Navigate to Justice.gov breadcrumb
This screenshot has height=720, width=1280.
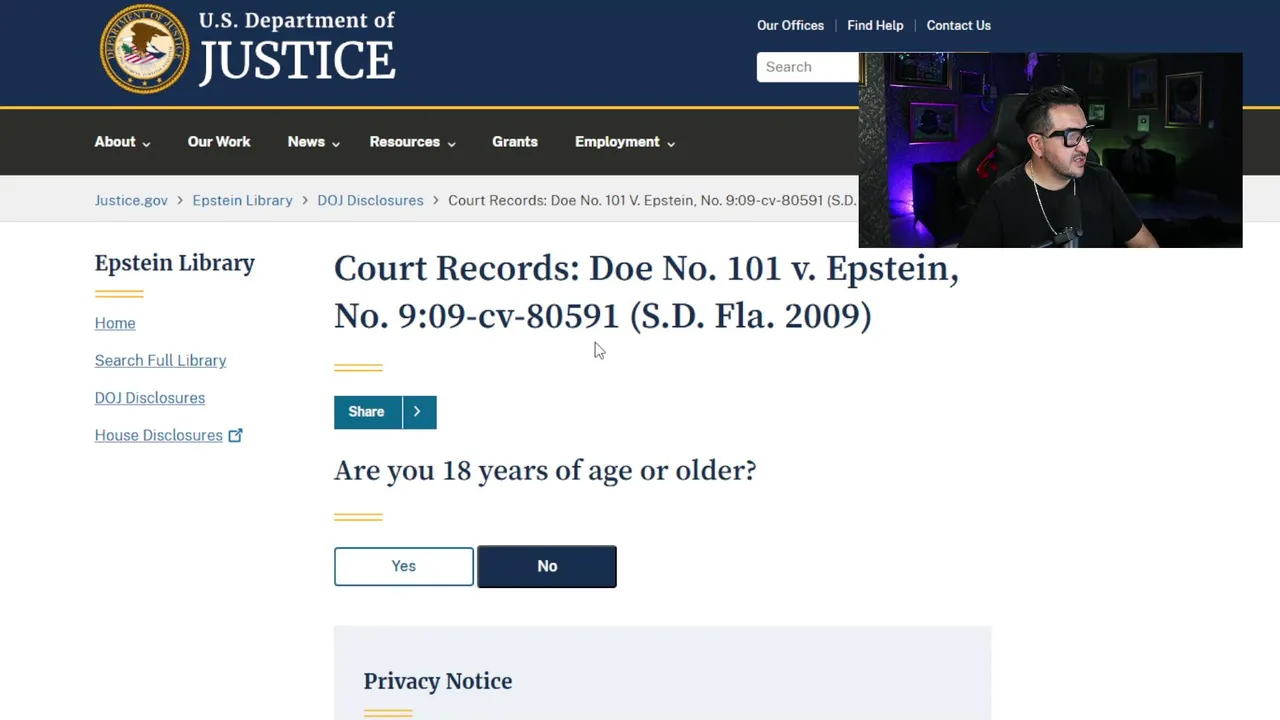click(x=131, y=200)
